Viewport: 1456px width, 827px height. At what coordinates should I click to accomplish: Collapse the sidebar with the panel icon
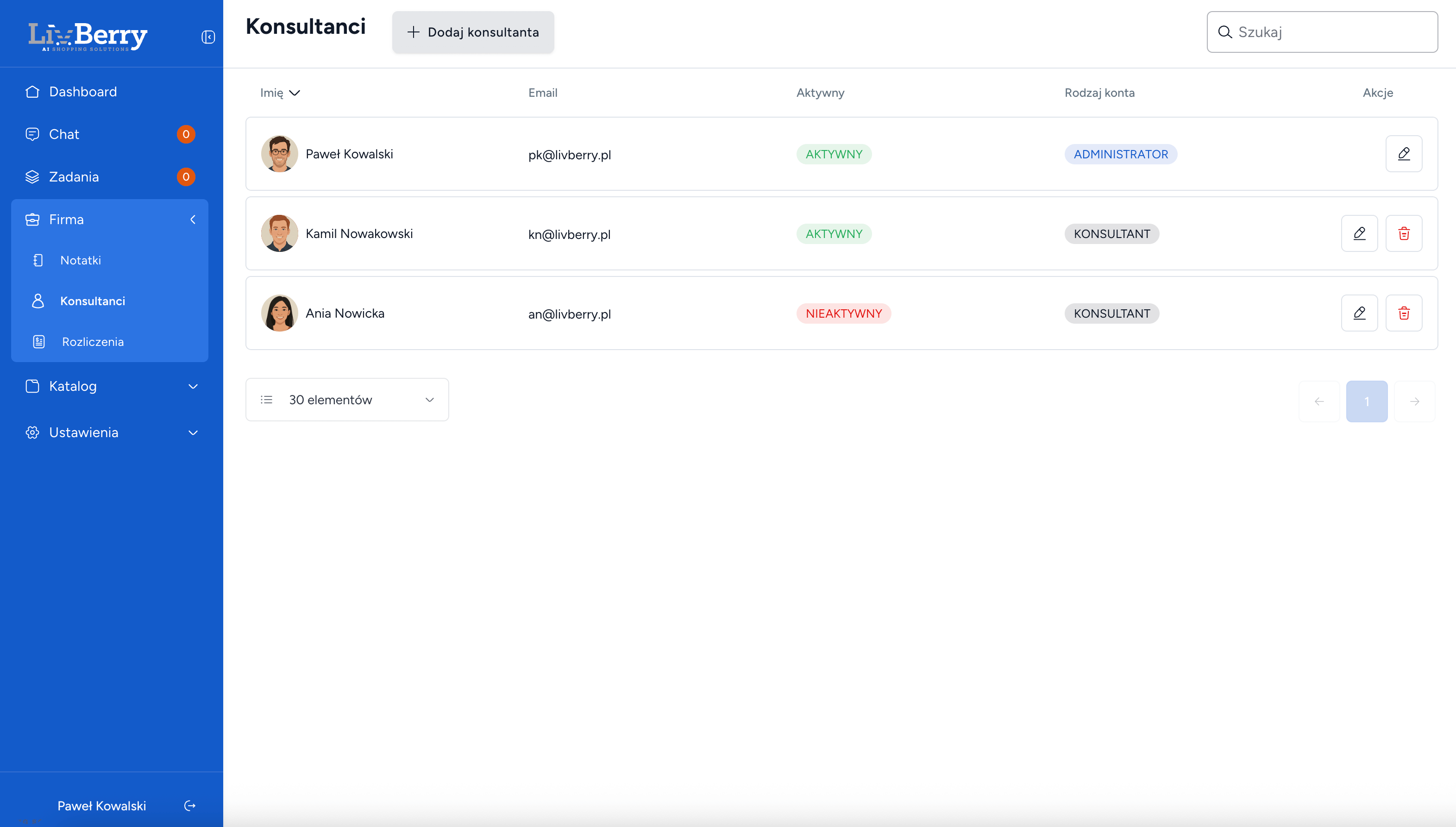coord(208,37)
